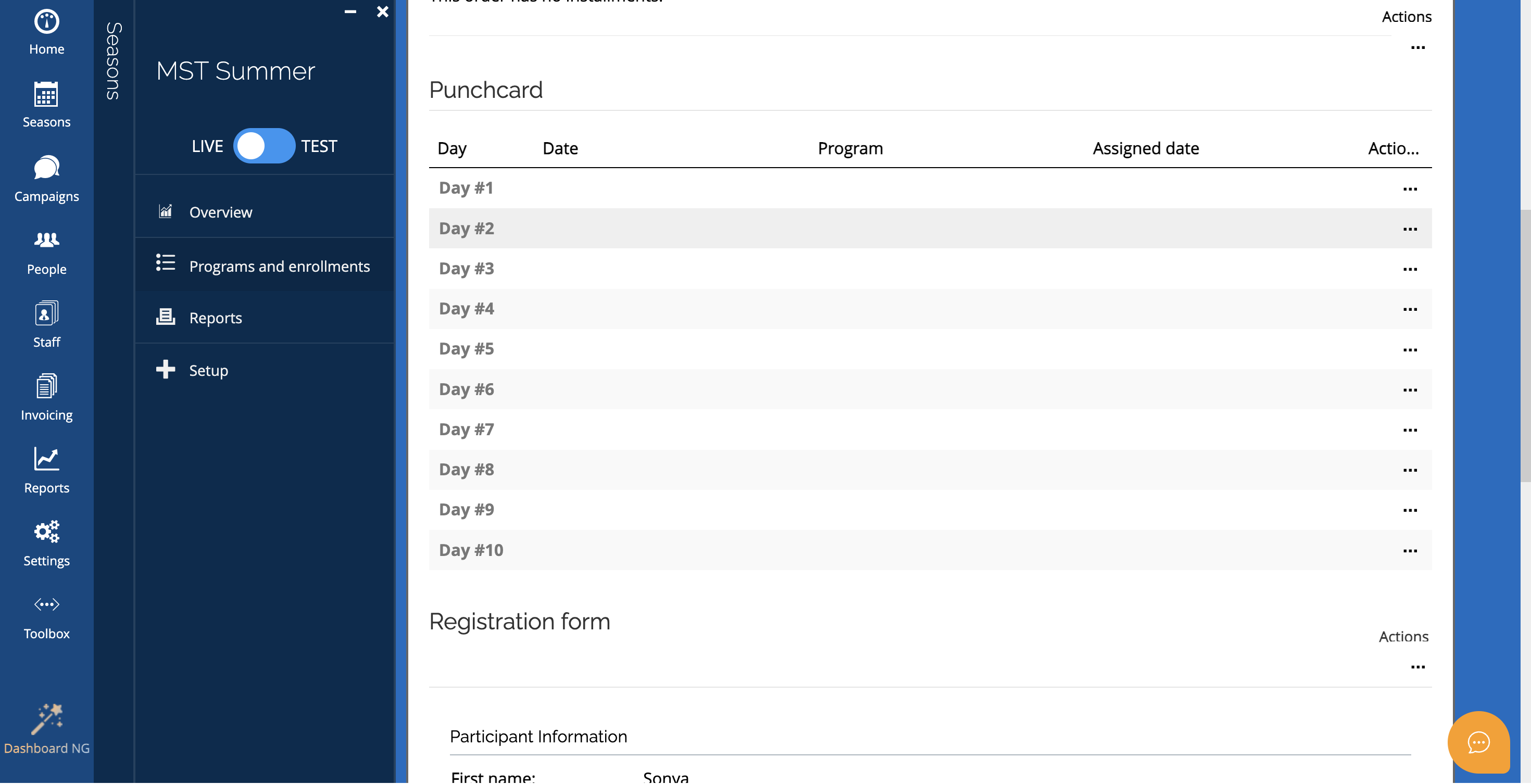Open Staff badge icon
Image resolution: width=1531 pixels, height=784 pixels.
[x=46, y=313]
